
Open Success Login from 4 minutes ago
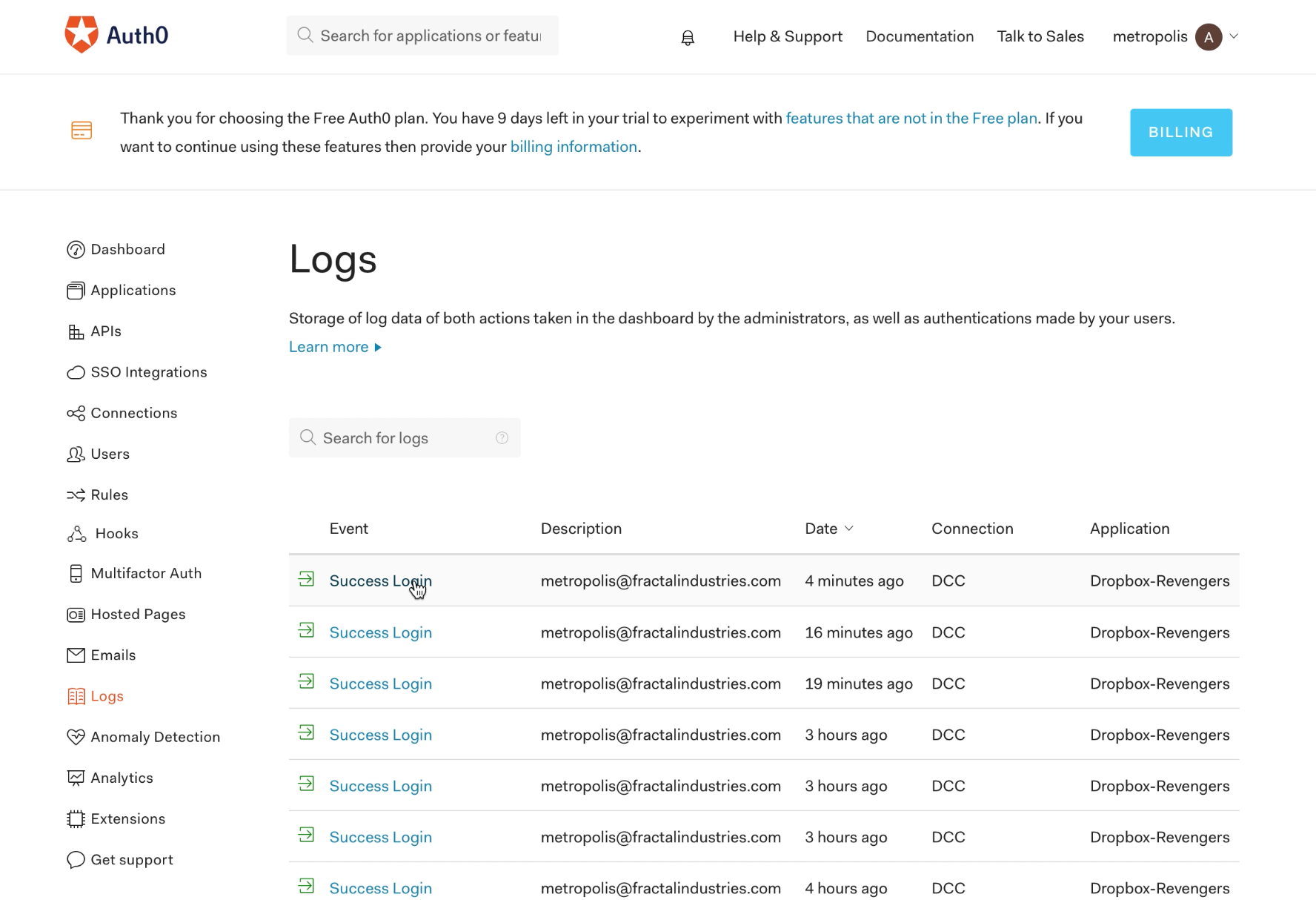point(380,581)
